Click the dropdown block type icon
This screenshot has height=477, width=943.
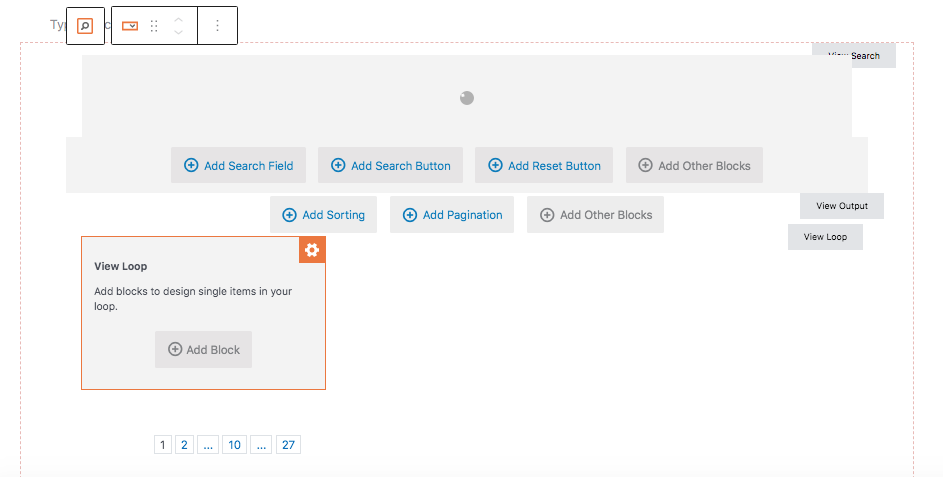[130, 26]
